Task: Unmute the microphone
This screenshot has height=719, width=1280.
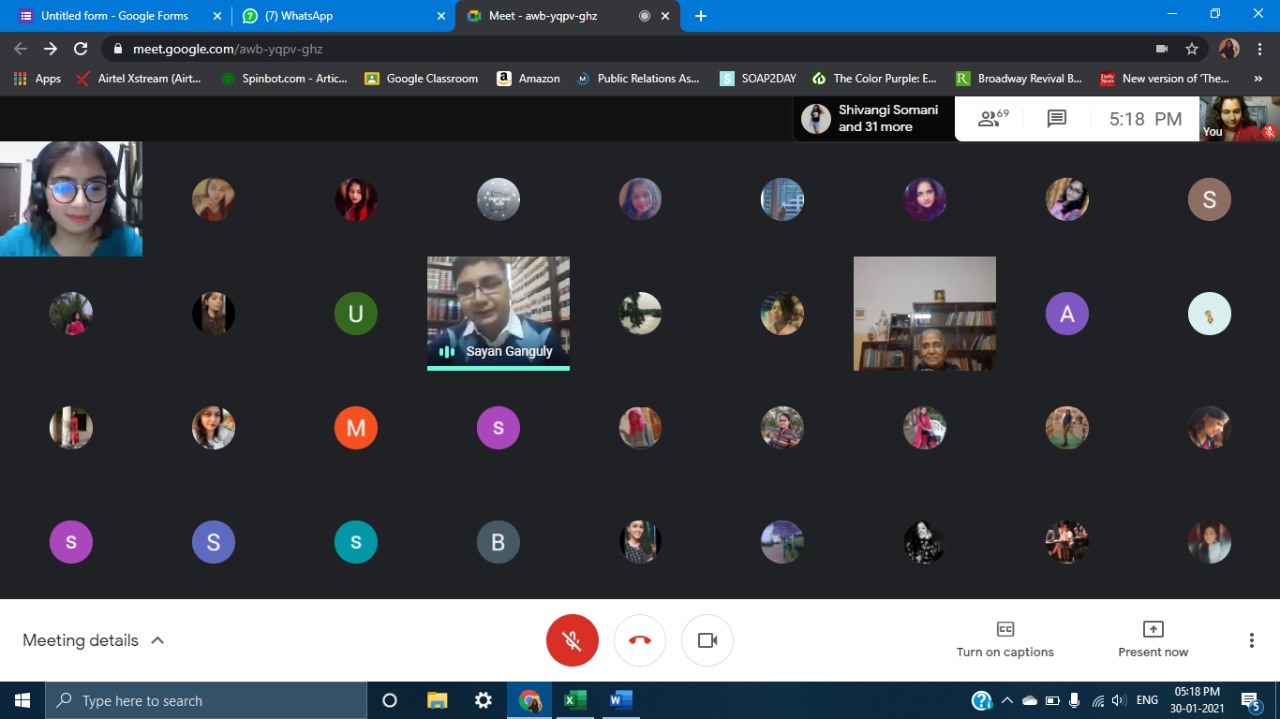Action: coord(572,640)
